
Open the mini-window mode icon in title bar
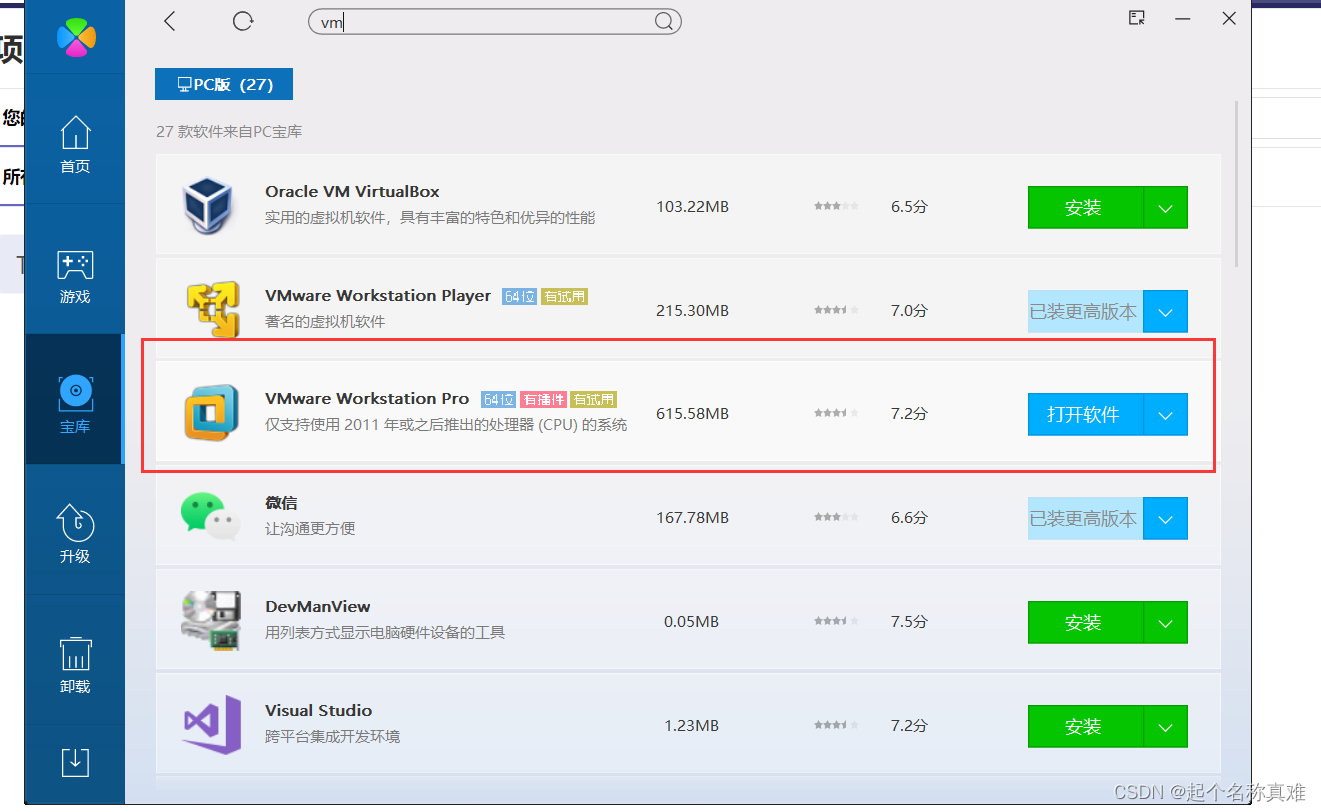tap(1137, 18)
